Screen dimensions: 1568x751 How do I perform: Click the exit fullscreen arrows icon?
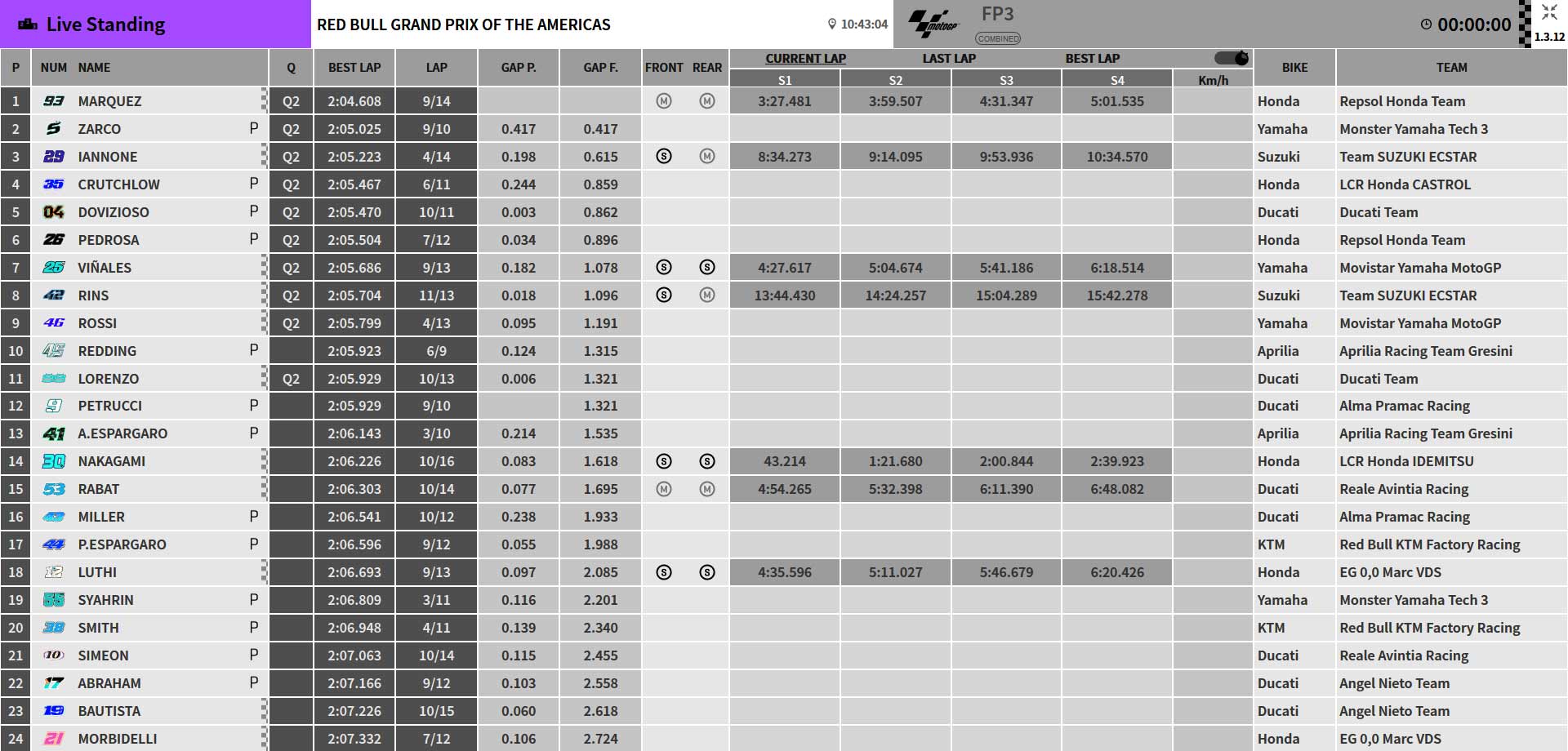(x=1549, y=12)
